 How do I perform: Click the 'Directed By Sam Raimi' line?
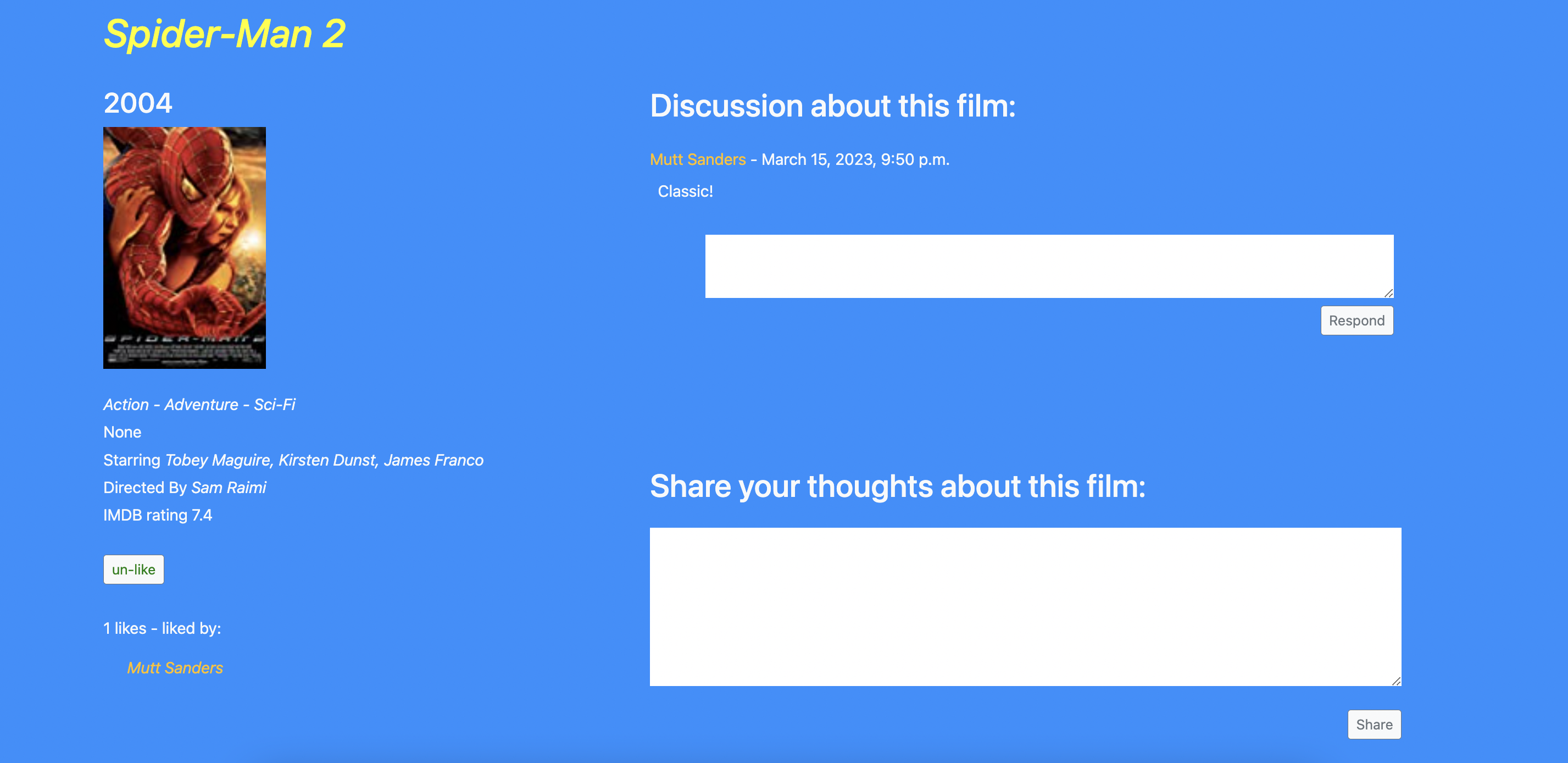click(x=185, y=487)
